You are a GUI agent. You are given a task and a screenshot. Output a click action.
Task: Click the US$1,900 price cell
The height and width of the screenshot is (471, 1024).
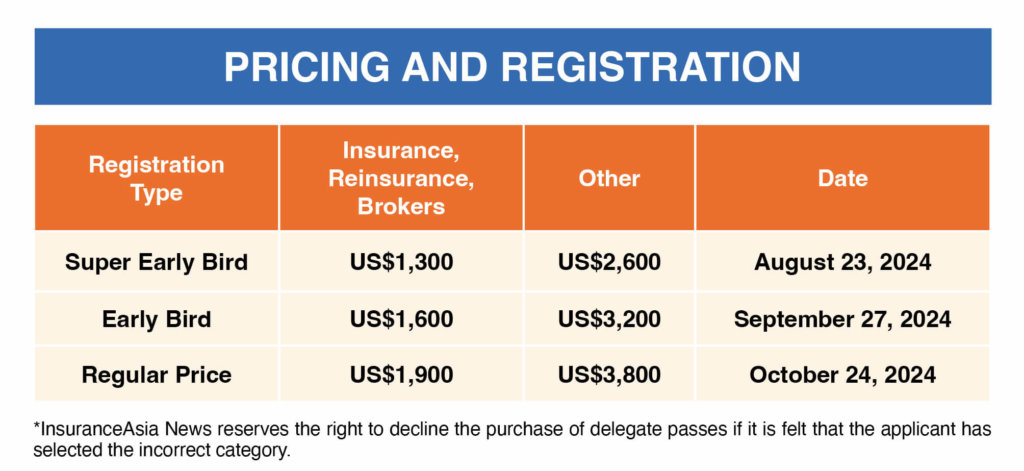[x=401, y=375]
